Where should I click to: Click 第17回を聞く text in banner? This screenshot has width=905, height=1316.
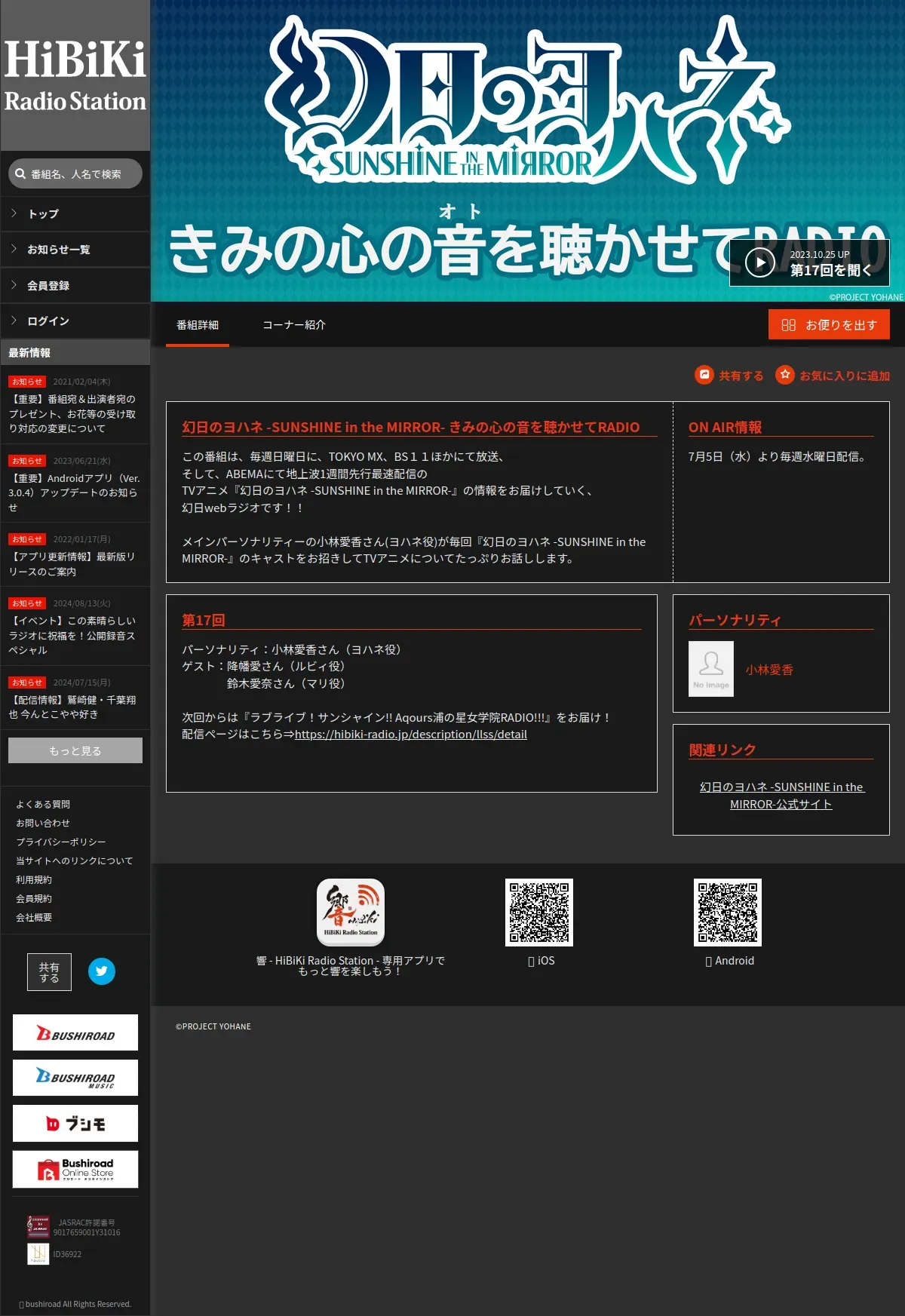pyautogui.click(x=830, y=270)
